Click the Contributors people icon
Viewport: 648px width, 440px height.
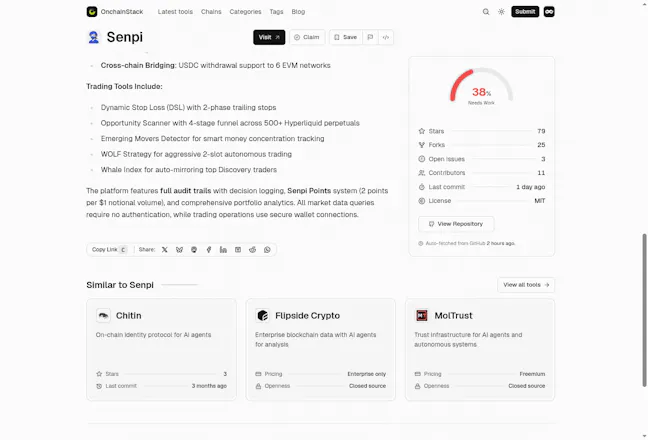click(422, 173)
